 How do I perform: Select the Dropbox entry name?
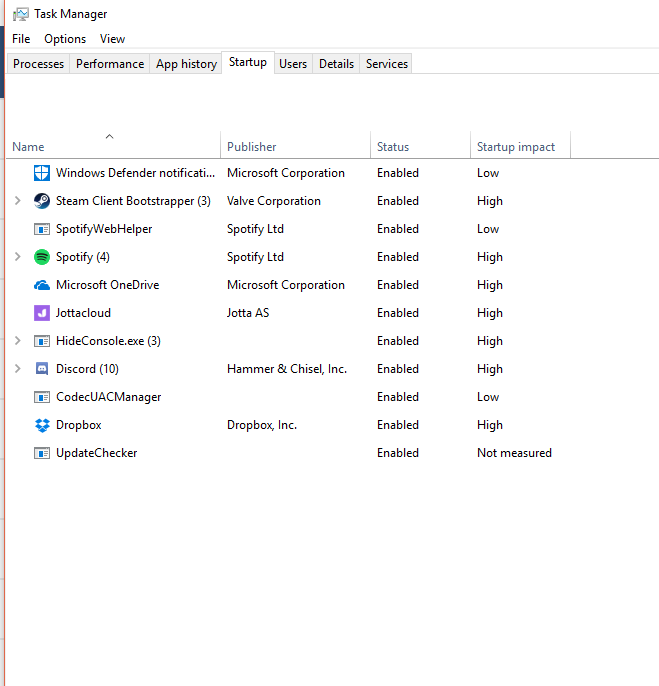[78, 425]
